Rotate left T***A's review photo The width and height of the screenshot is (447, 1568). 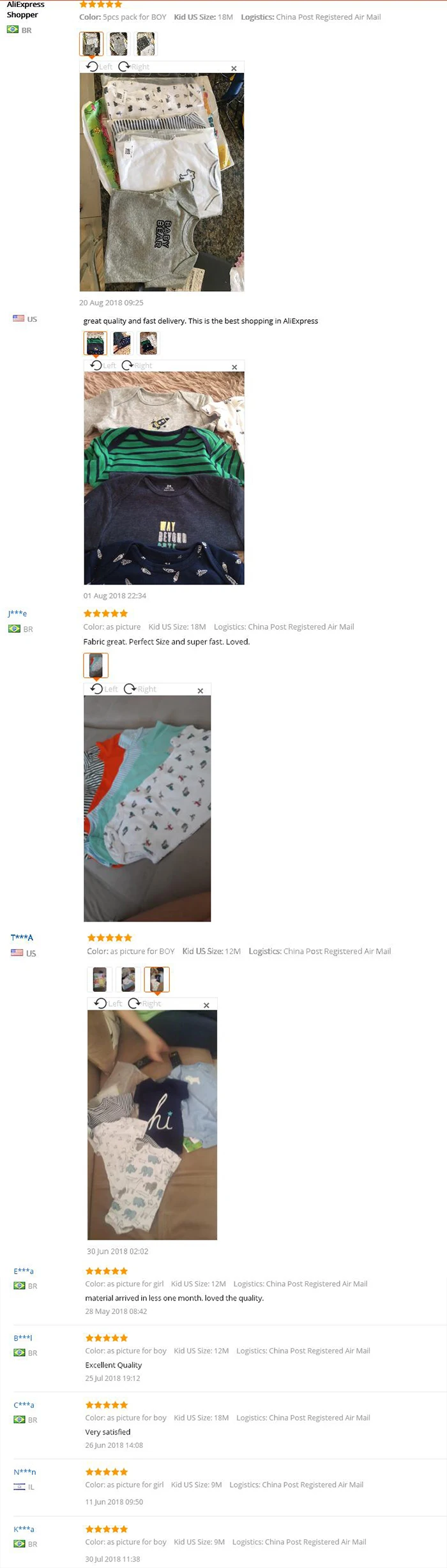tap(107, 1003)
